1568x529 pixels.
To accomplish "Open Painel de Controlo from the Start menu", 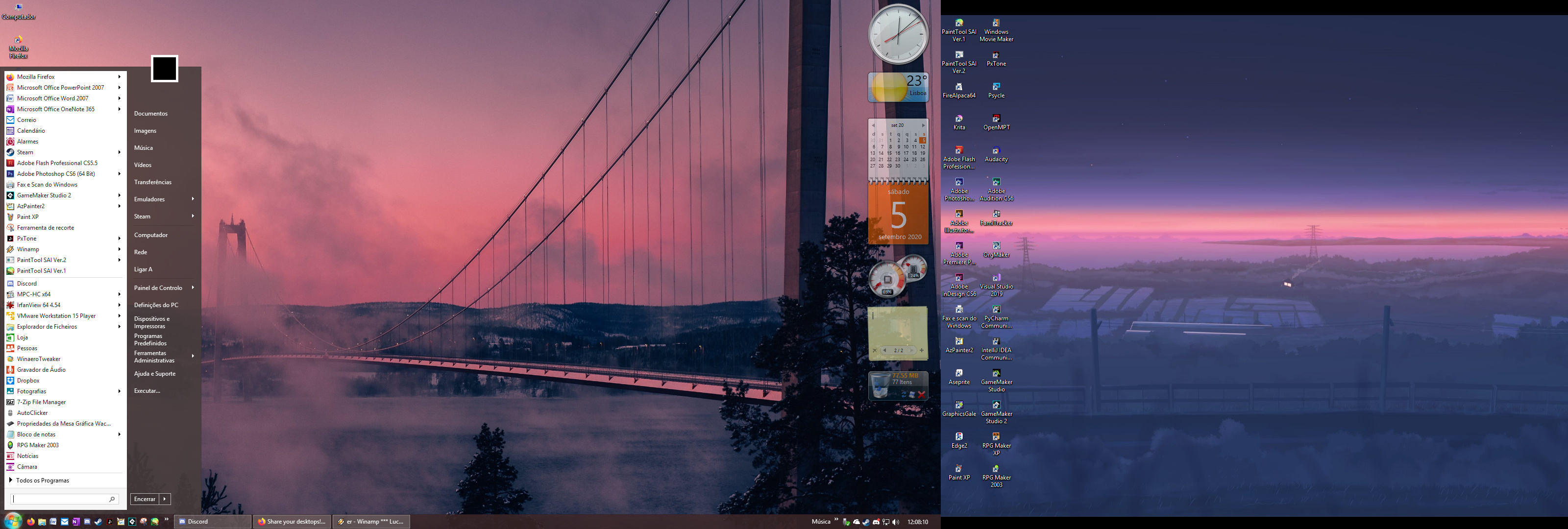I will (x=158, y=288).
